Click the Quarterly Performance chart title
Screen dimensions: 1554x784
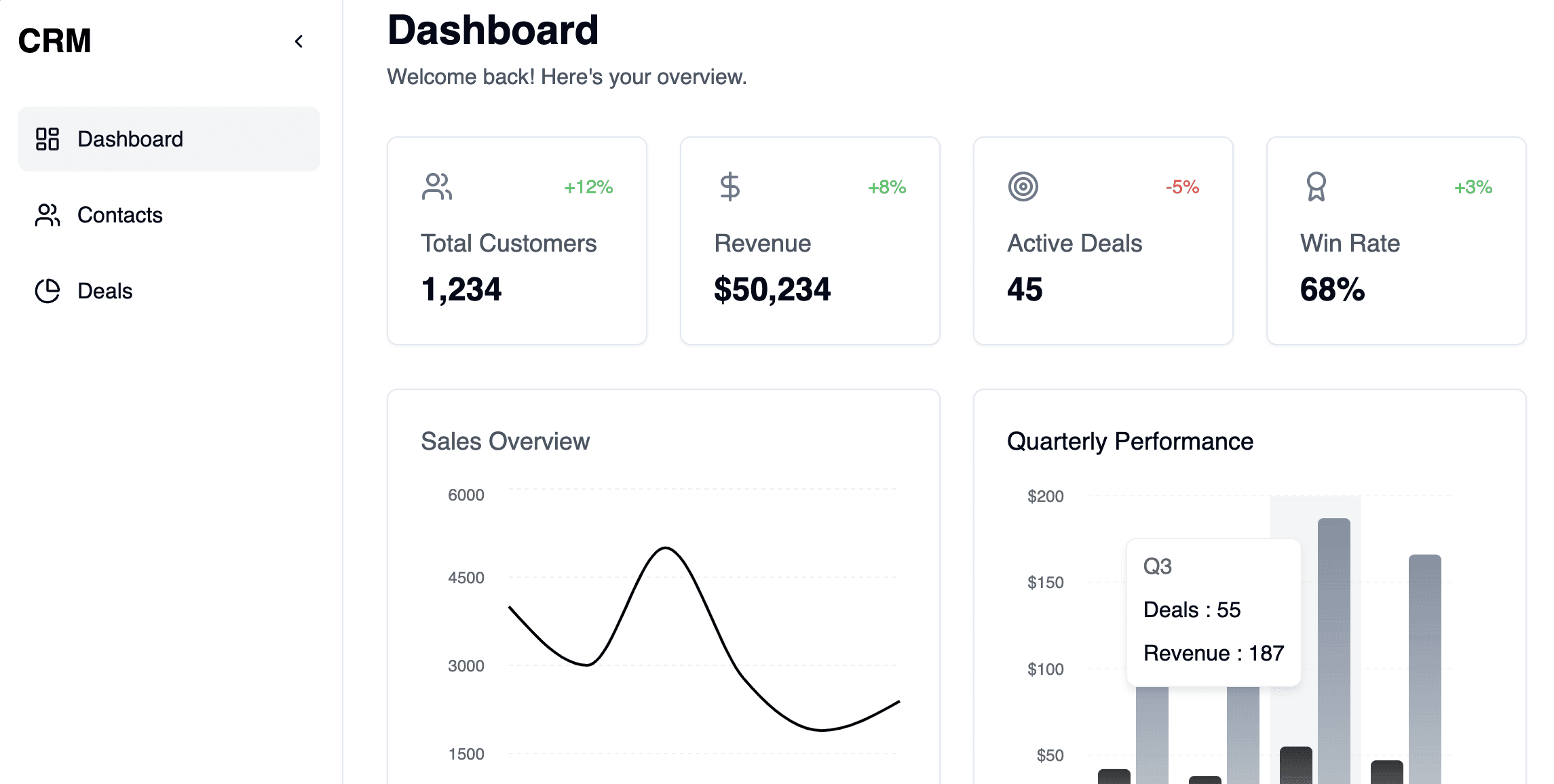pos(1130,442)
